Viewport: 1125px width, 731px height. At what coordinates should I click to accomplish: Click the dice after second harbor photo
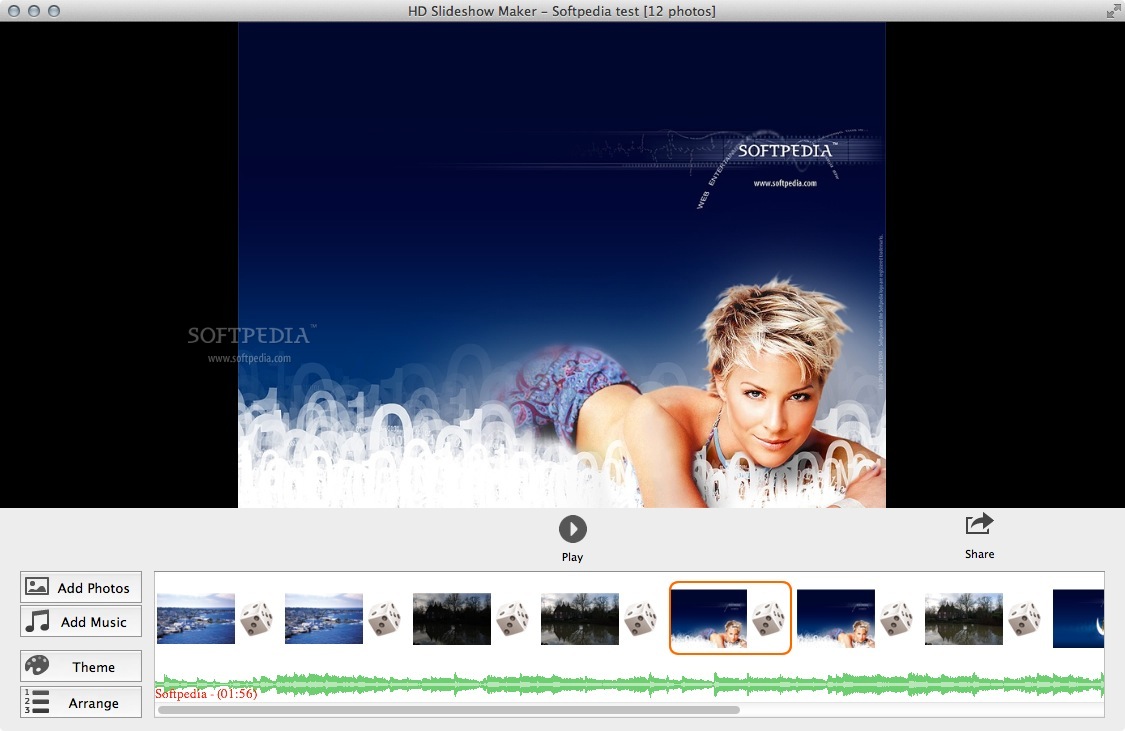pos(385,618)
